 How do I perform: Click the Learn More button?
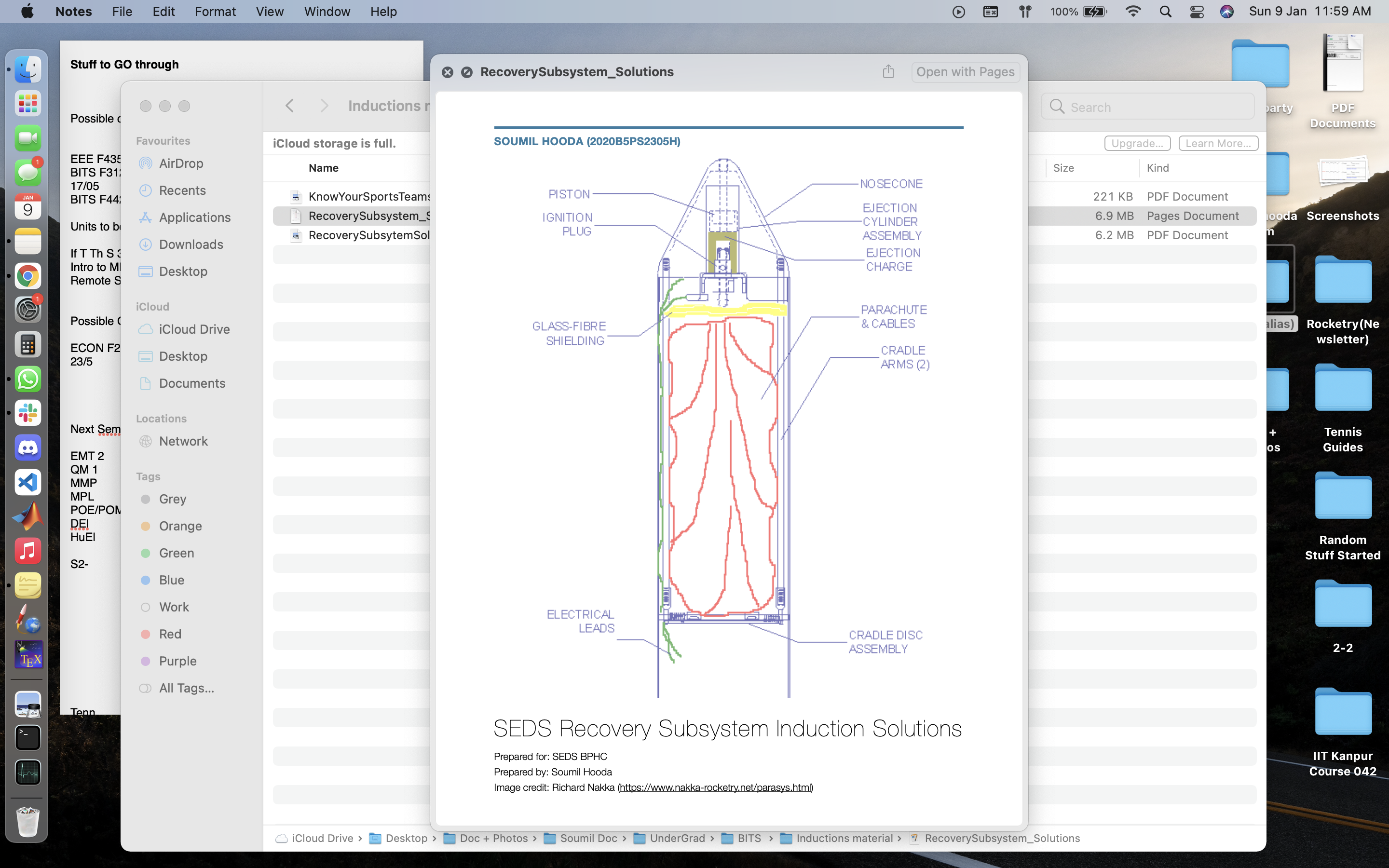(1218, 143)
